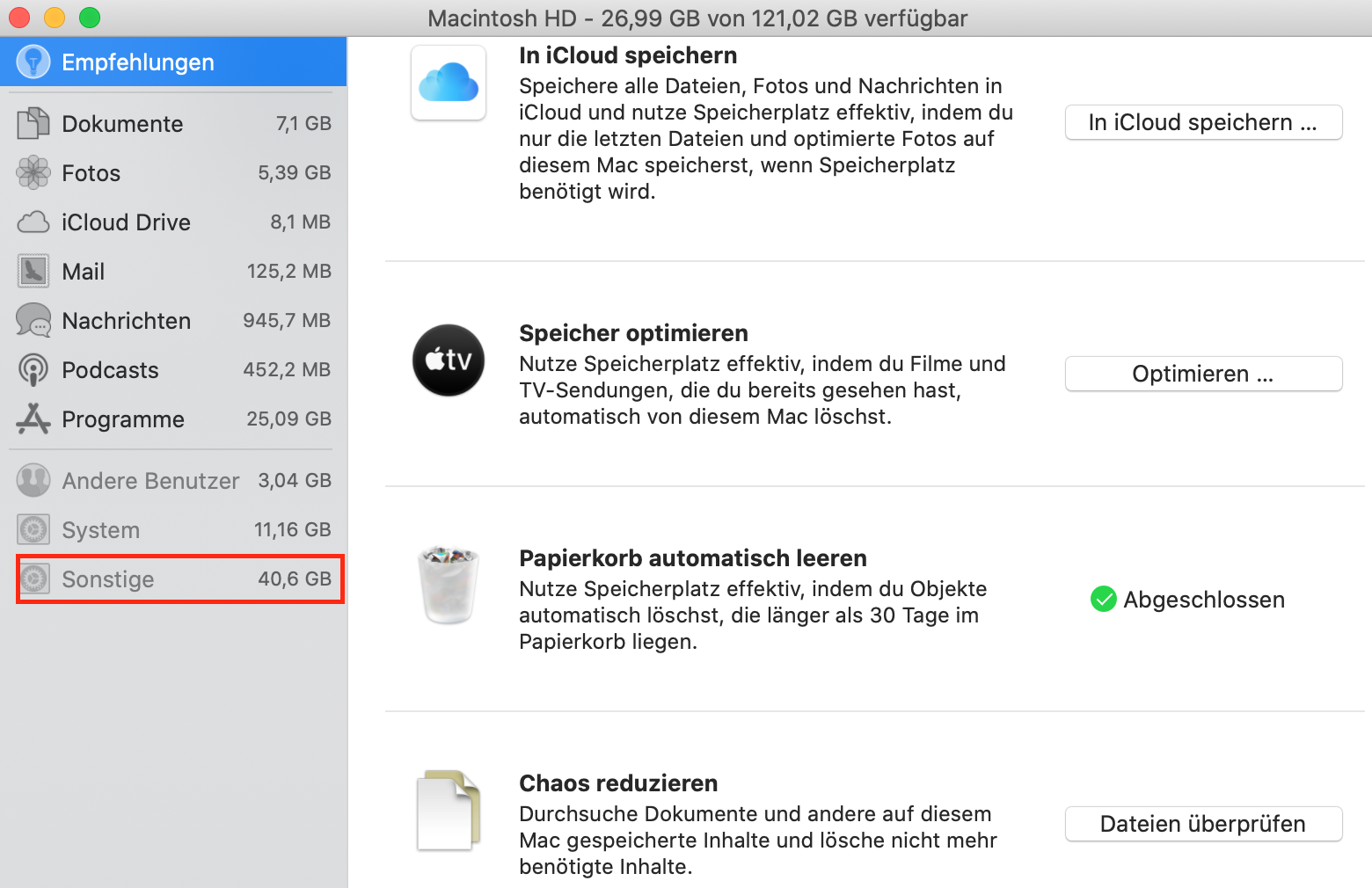
Task: Click the green zoom window button
Action: click(90, 18)
